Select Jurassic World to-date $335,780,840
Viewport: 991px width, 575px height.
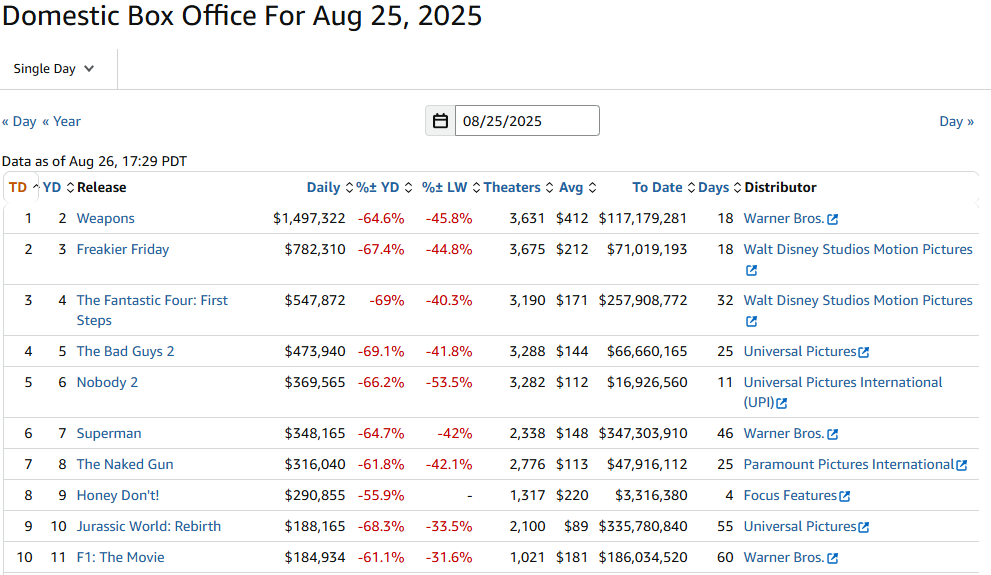[x=643, y=526]
